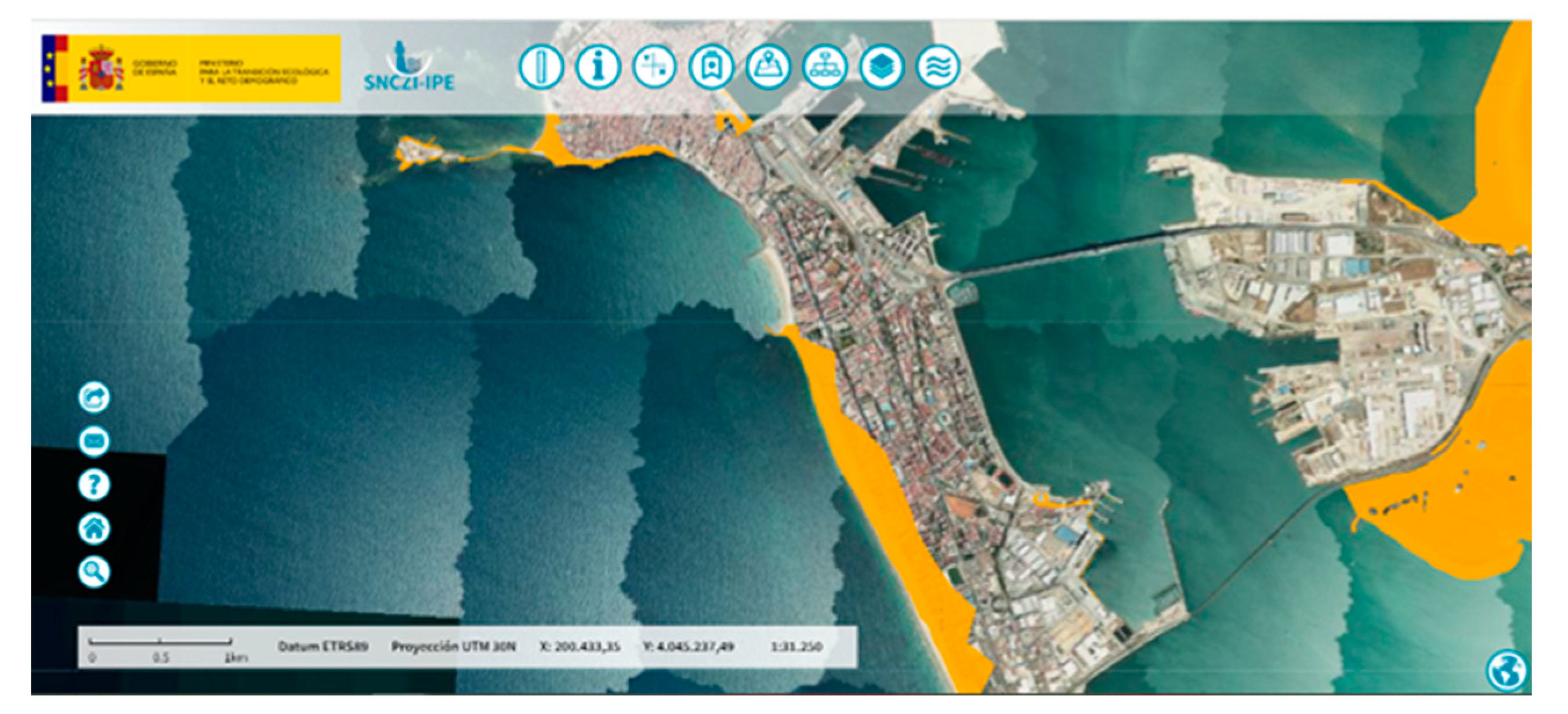Image resolution: width=1568 pixels, height=714 pixels.
Task: Open the bookmarks tool icon
Action: coord(711,67)
